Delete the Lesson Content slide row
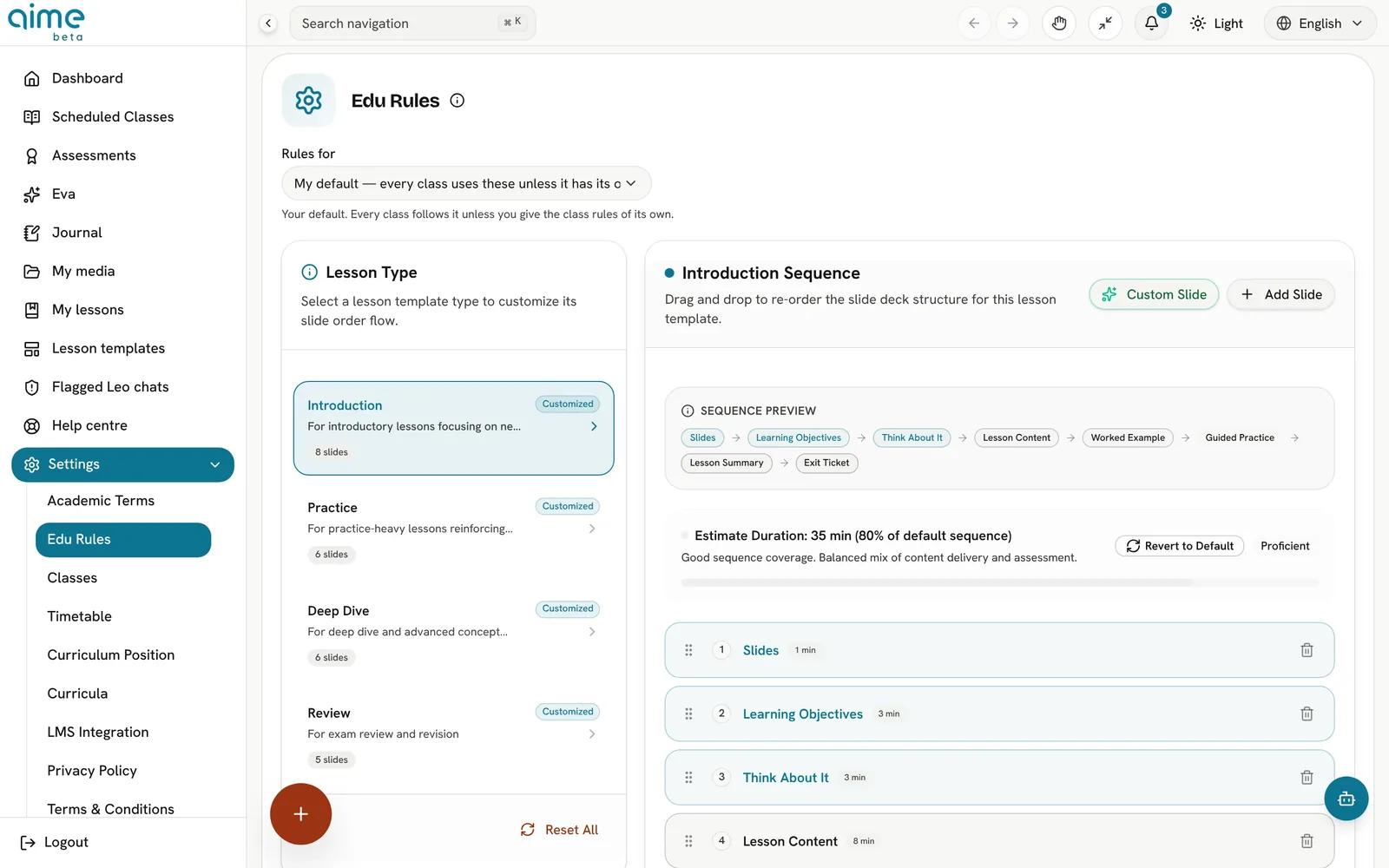This screenshot has width=1389, height=868. (x=1307, y=841)
